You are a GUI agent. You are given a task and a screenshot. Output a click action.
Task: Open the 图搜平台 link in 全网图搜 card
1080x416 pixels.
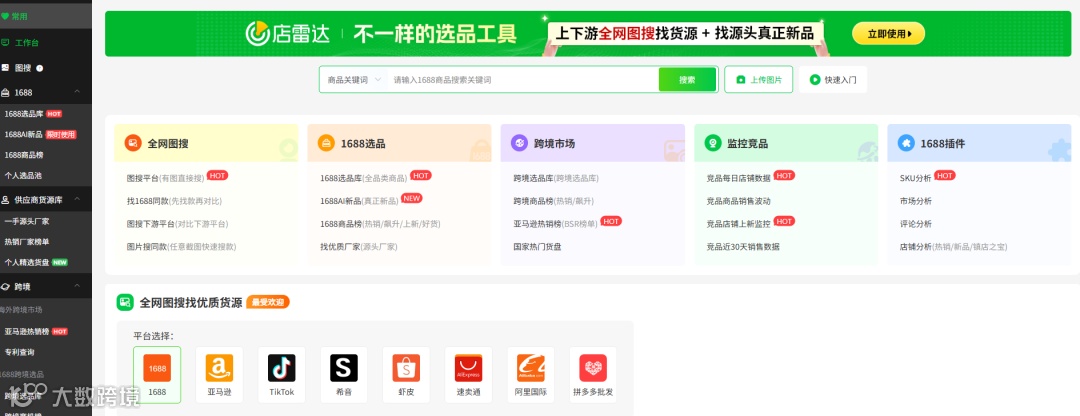tap(165, 178)
